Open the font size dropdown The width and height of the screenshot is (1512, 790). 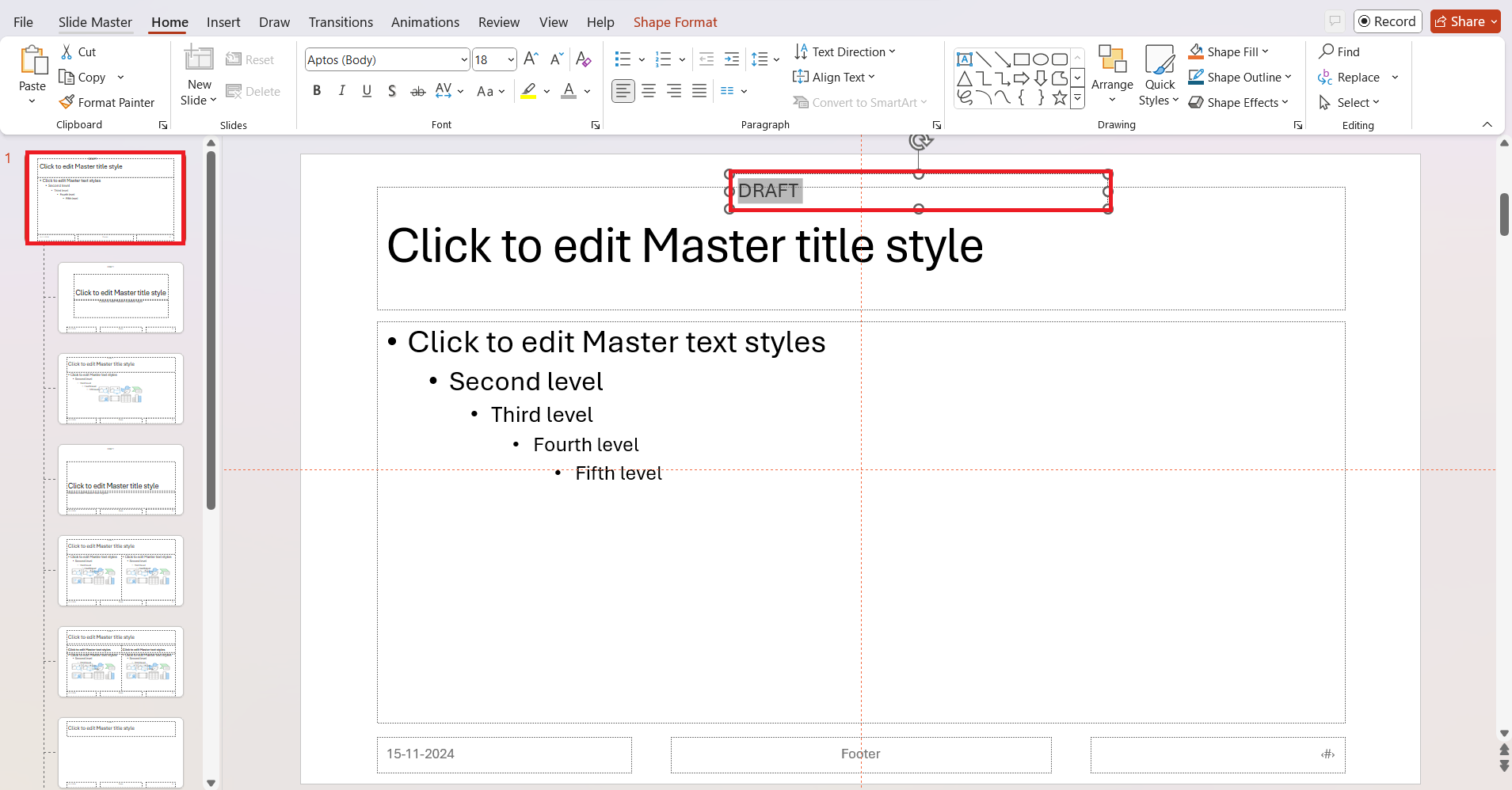point(511,59)
